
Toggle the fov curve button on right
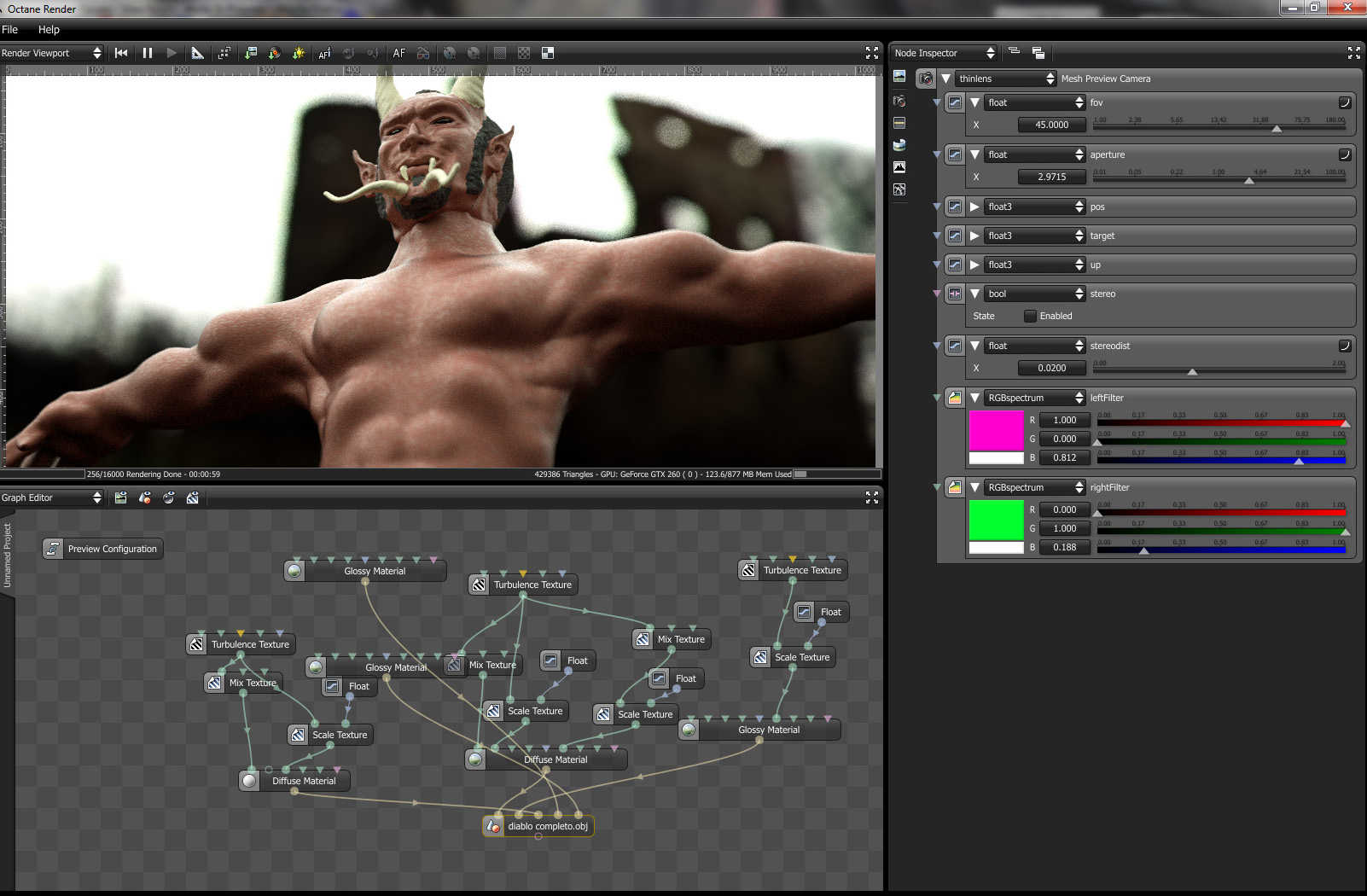[x=1345, y=102]
